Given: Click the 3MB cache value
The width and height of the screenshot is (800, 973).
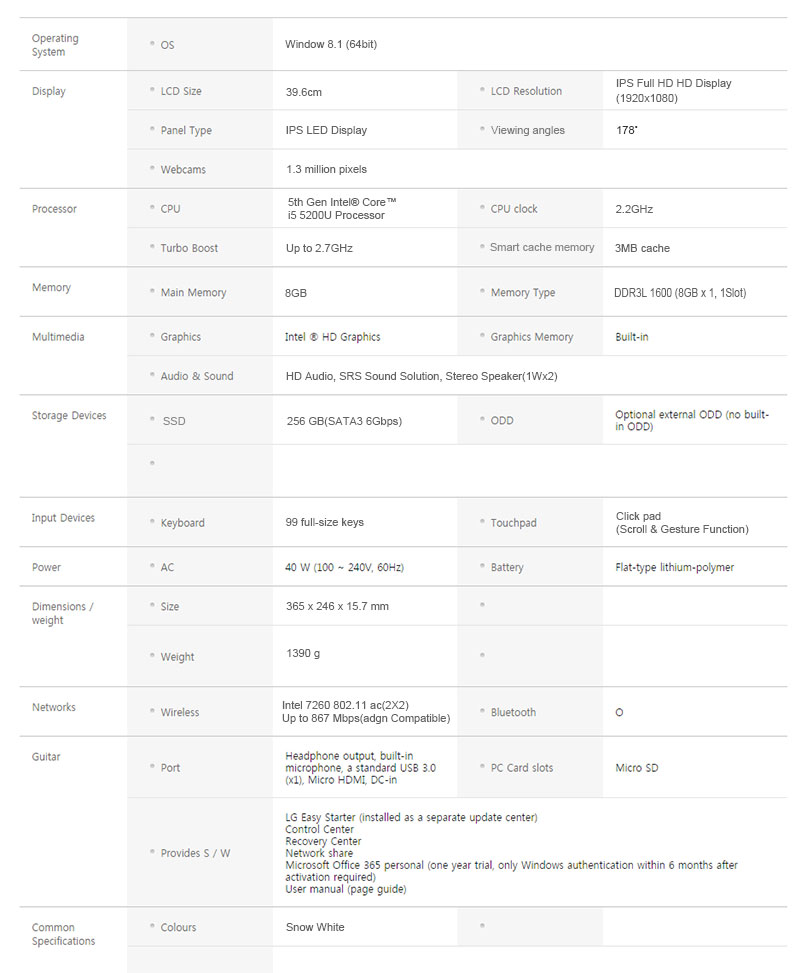Looking at the screenshot, I should tap(642, 248).
